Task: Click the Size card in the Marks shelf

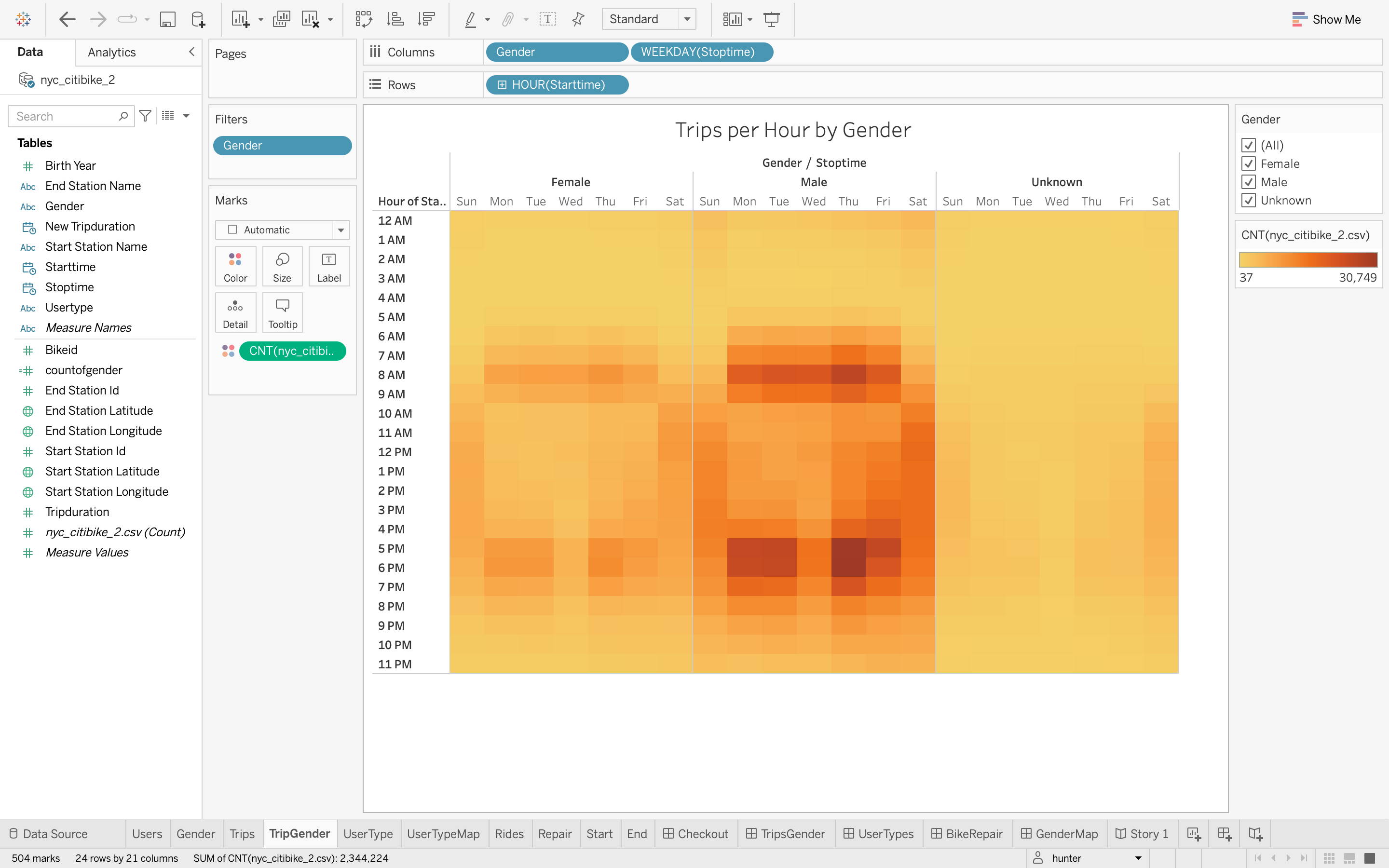Action: [282, 266]
